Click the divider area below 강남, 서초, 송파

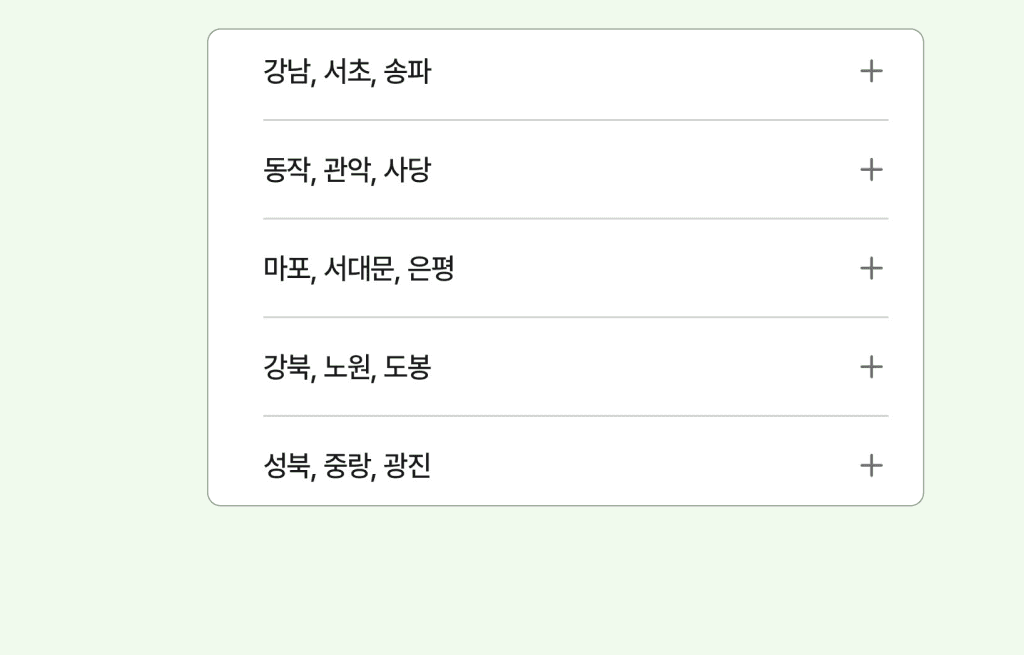click(x=574, y=120)
